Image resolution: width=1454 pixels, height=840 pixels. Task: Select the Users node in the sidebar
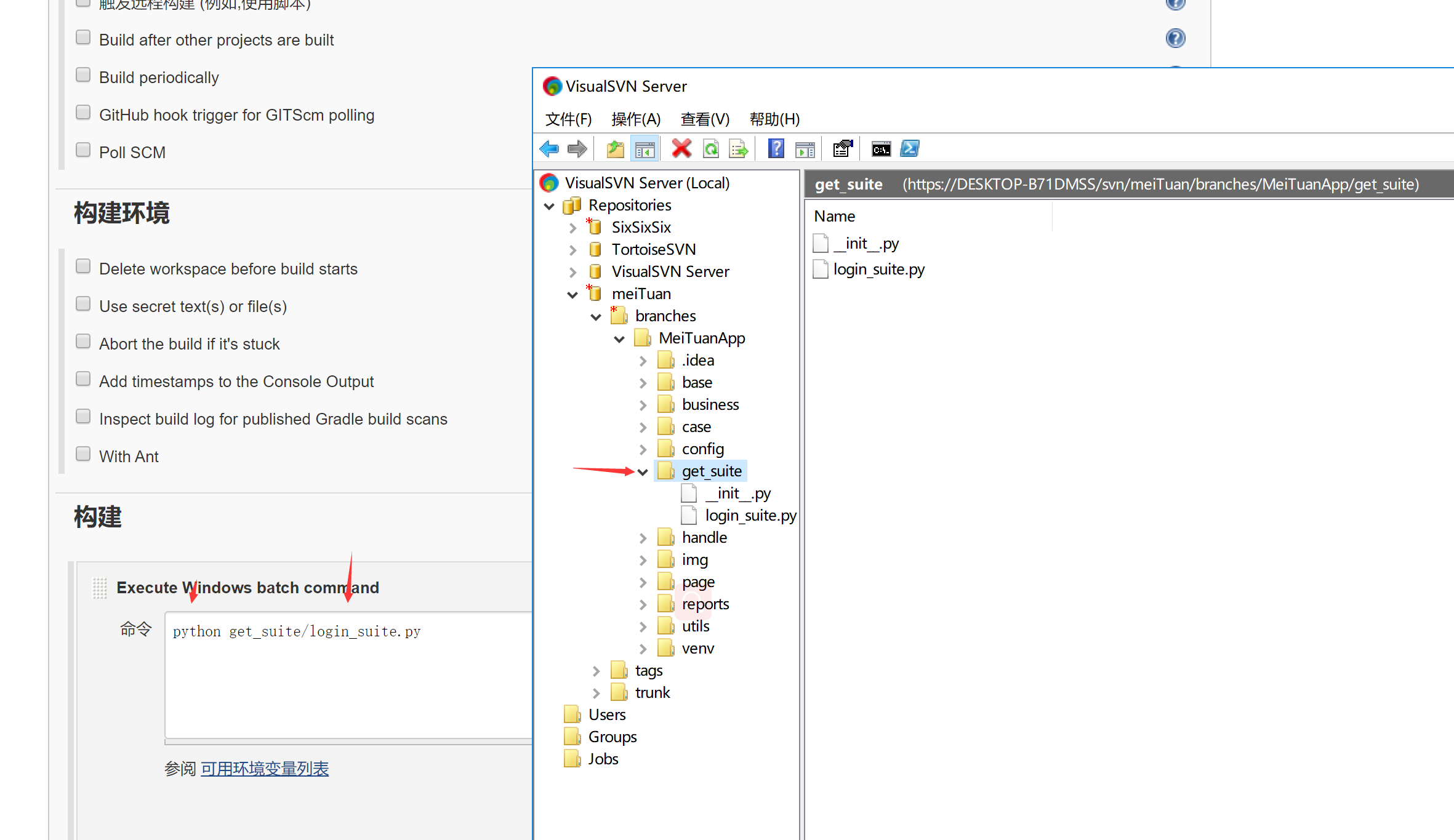coord(608,714)
